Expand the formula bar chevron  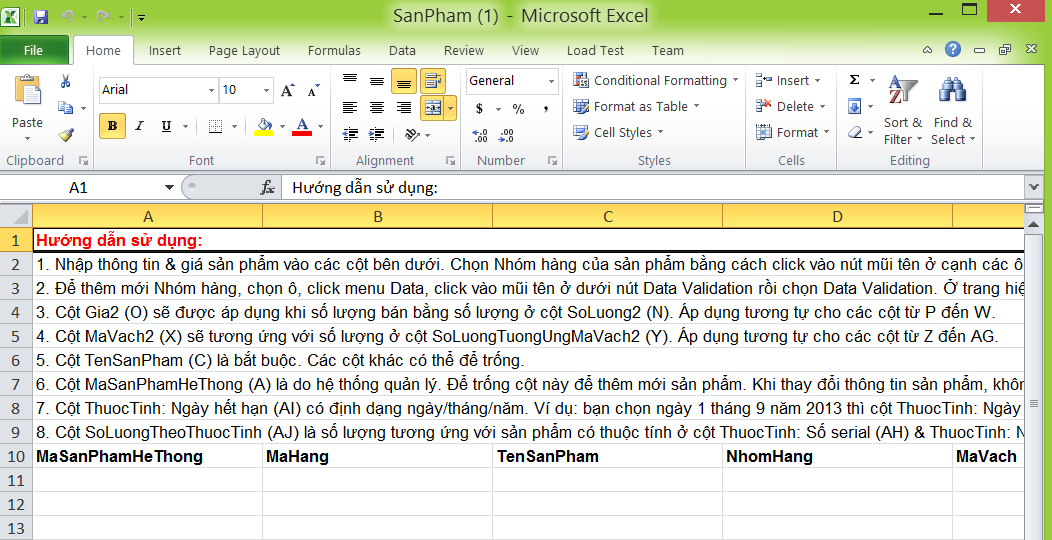pos(1033,186)
